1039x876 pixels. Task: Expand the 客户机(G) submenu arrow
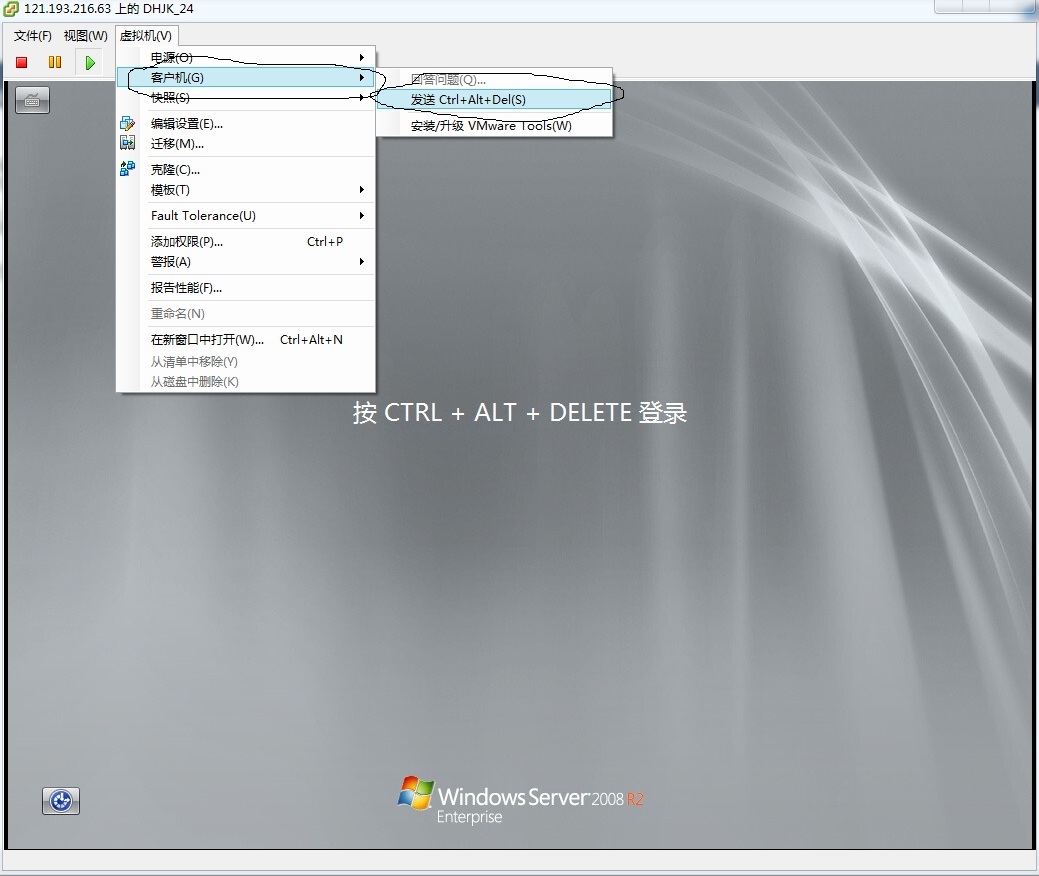(362, 78)
